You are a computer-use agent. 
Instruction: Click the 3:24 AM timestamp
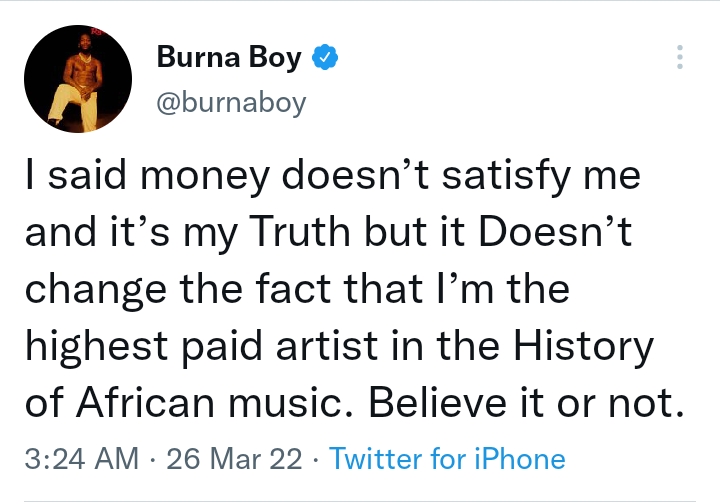coord(79,459)
